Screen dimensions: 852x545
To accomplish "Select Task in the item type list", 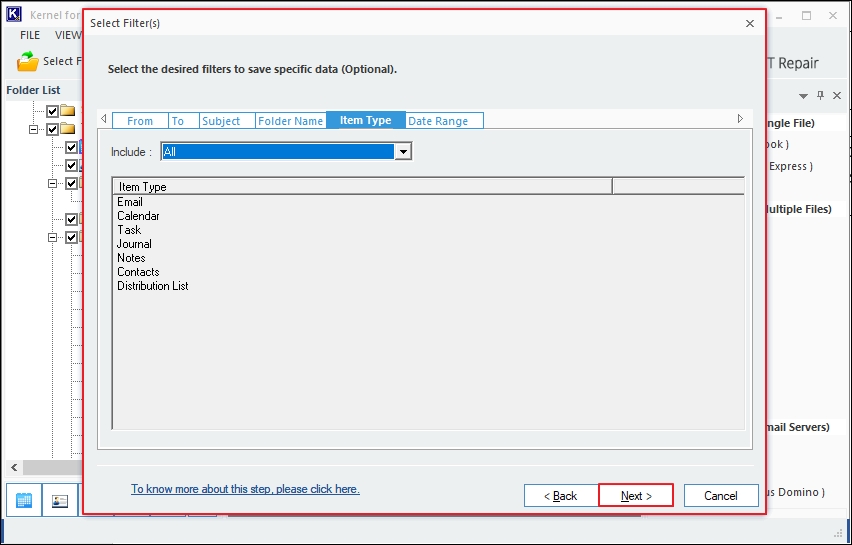I will 129,230.
